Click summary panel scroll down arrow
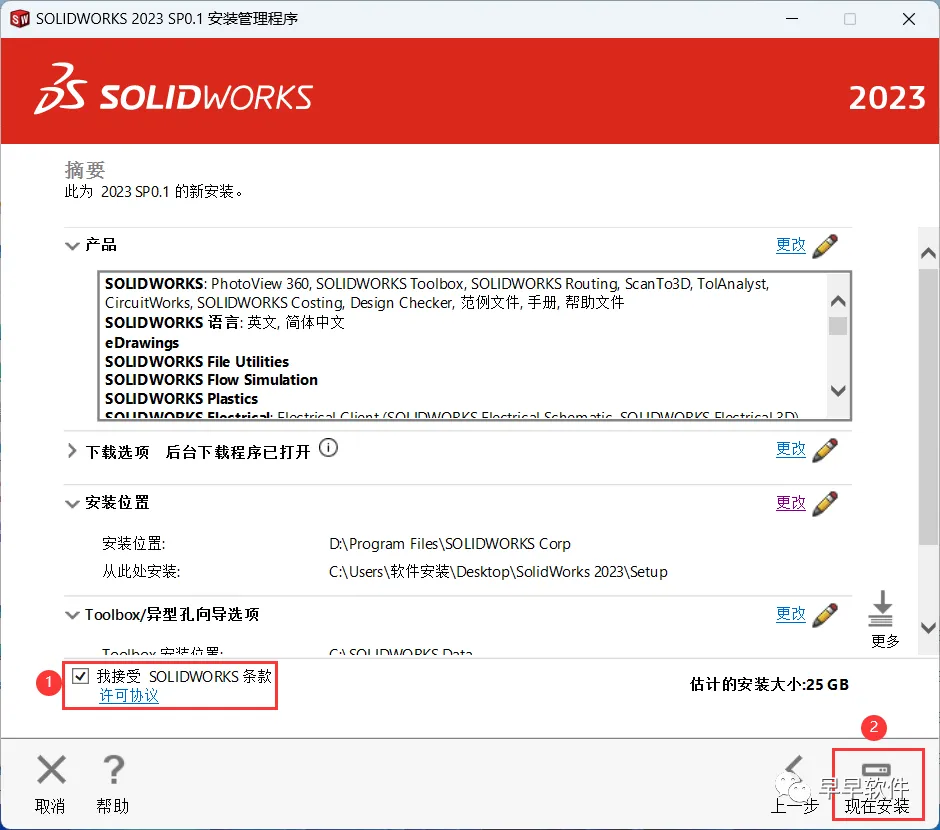The width and height of the screenshot is (940, 830). (928, 628)
